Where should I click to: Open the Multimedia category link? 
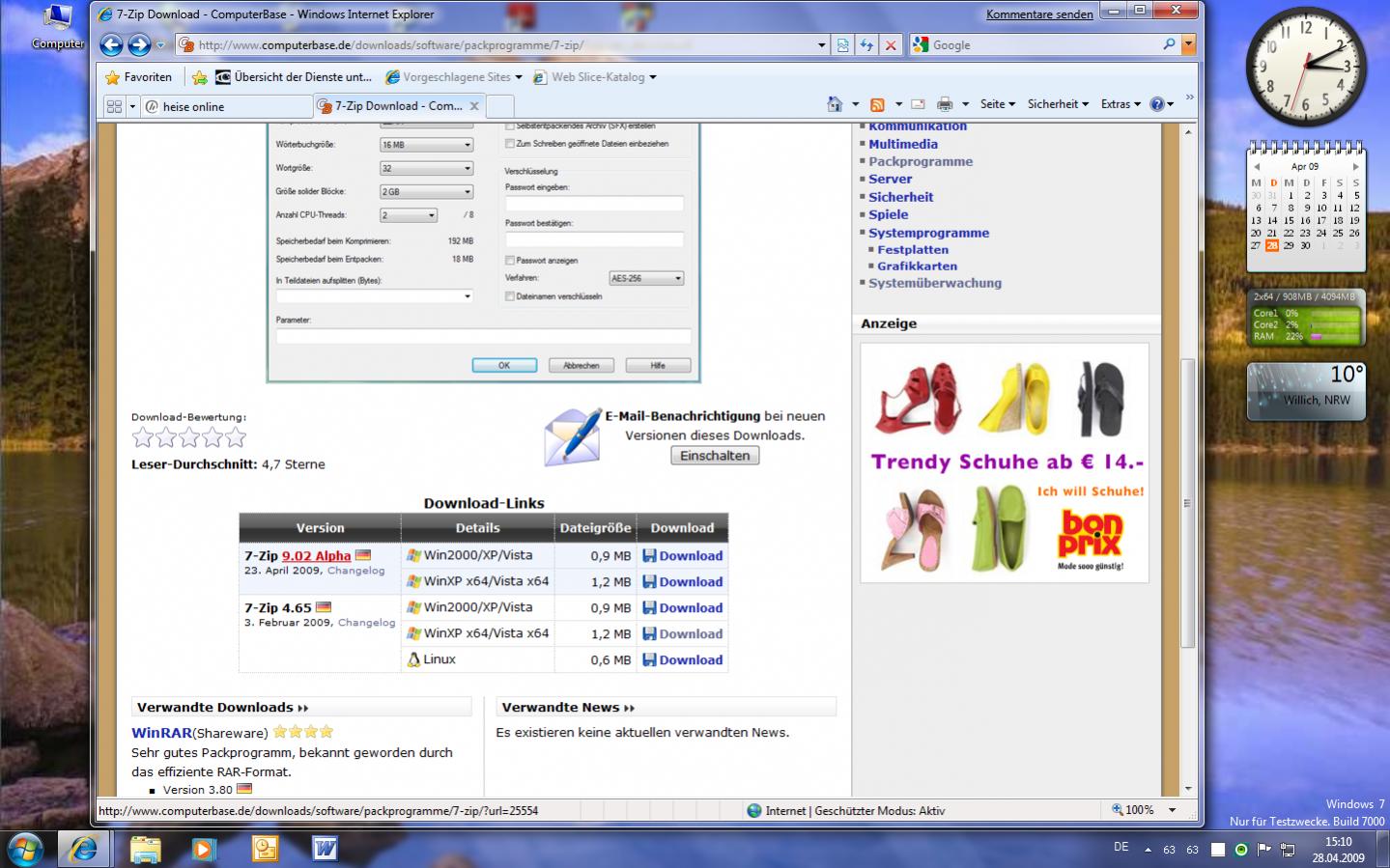[903, 144]
